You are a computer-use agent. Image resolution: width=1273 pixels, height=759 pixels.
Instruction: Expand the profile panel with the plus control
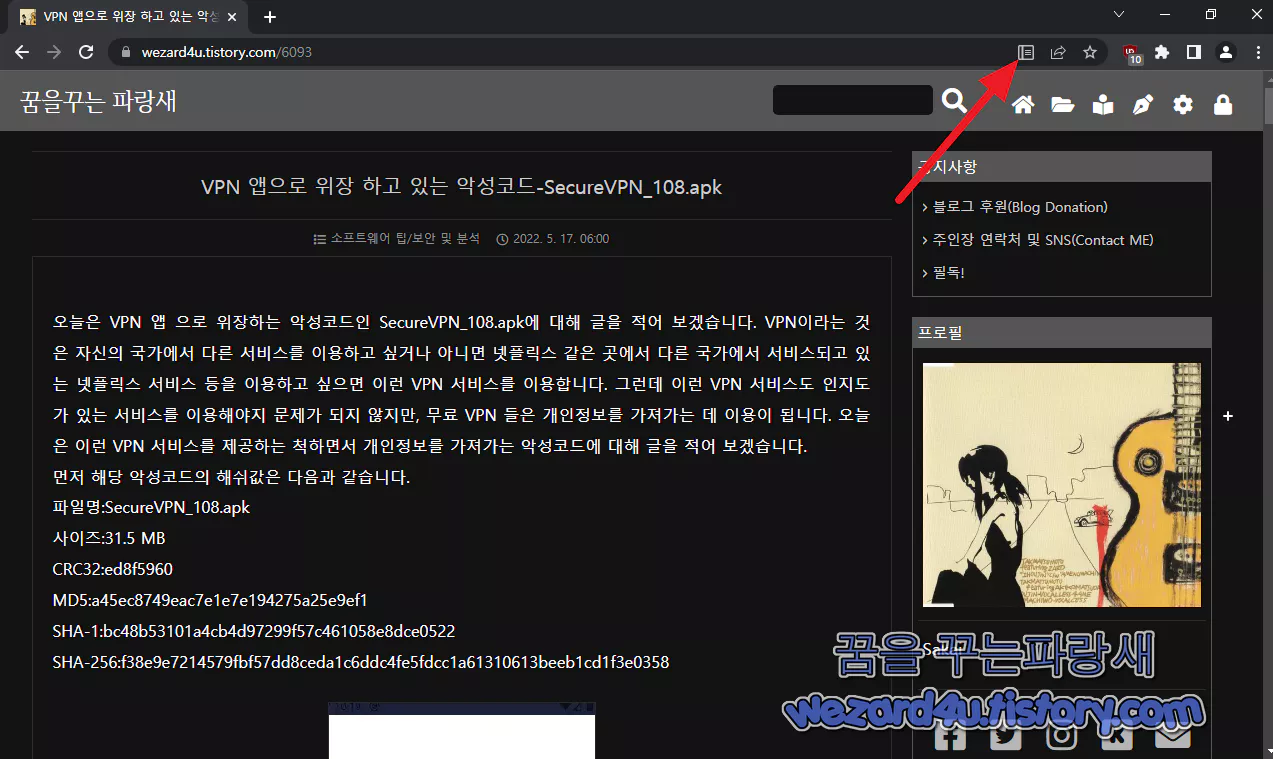pyautogui.click(x=1228, y=416)
